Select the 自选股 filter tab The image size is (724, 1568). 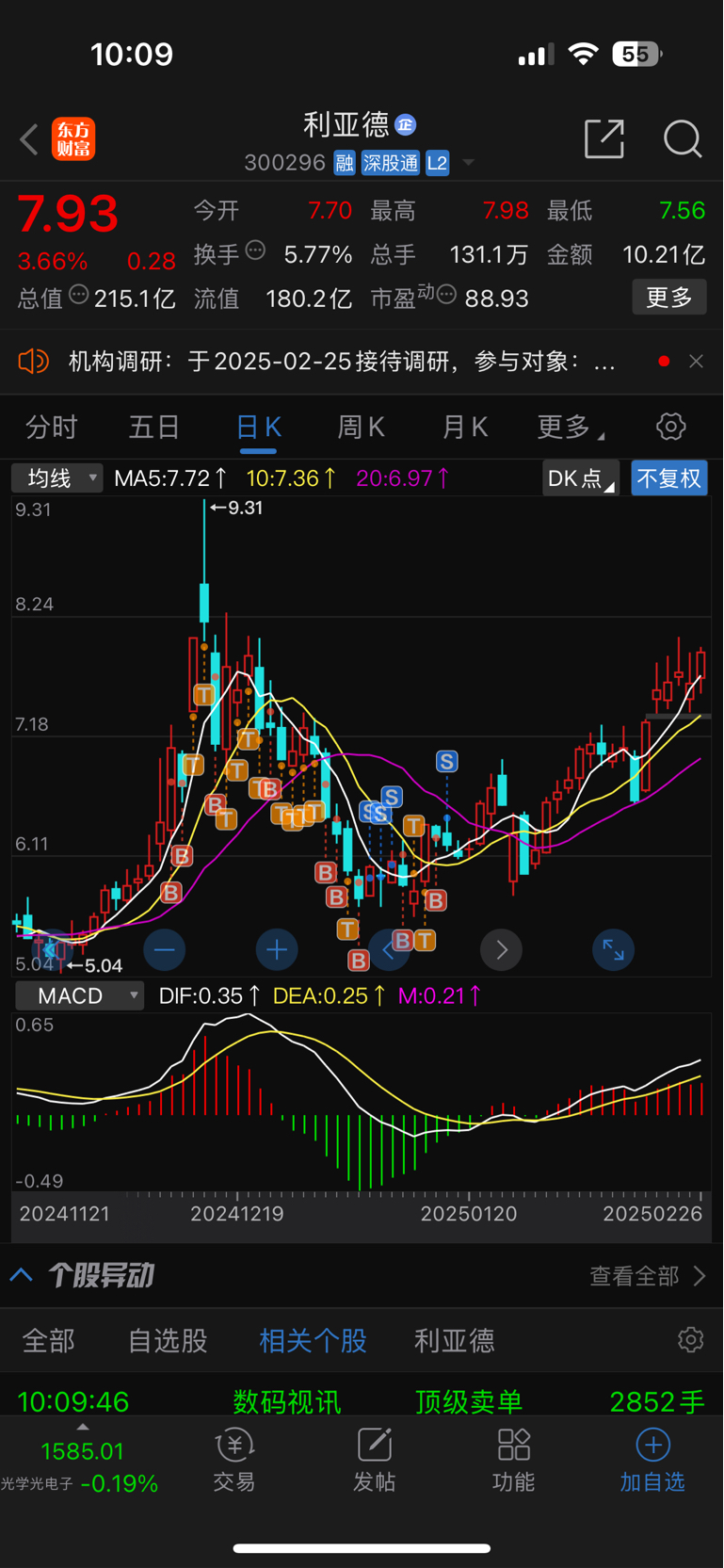tap(168, 1340)
